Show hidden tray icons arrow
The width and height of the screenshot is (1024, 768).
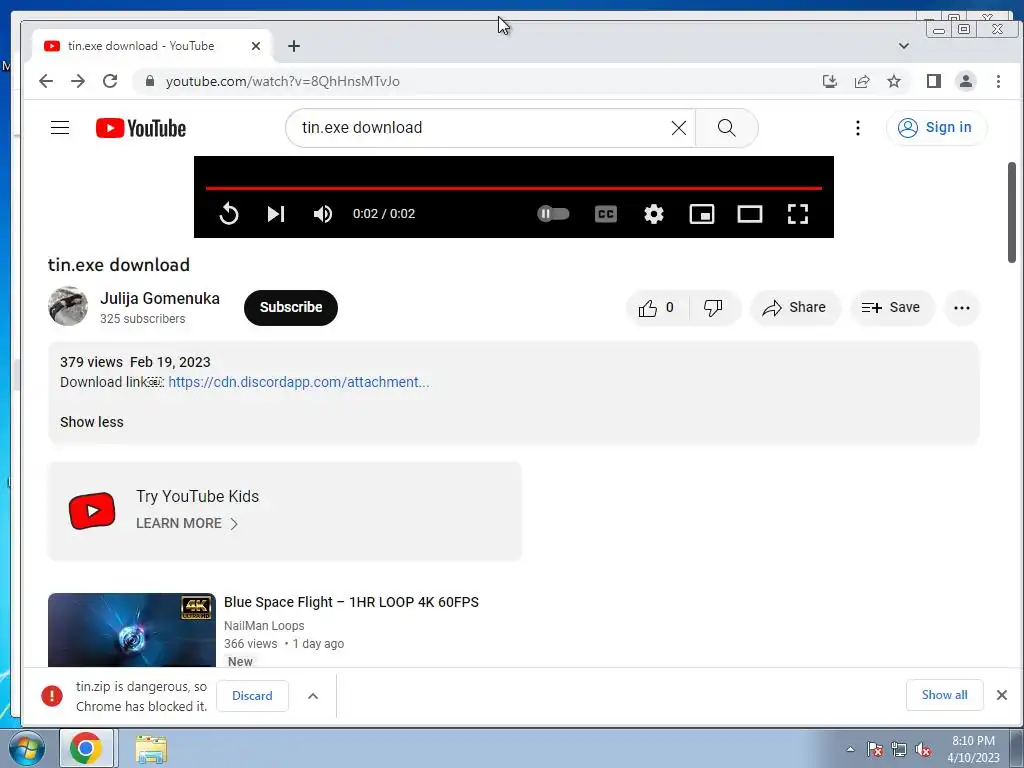850,749
